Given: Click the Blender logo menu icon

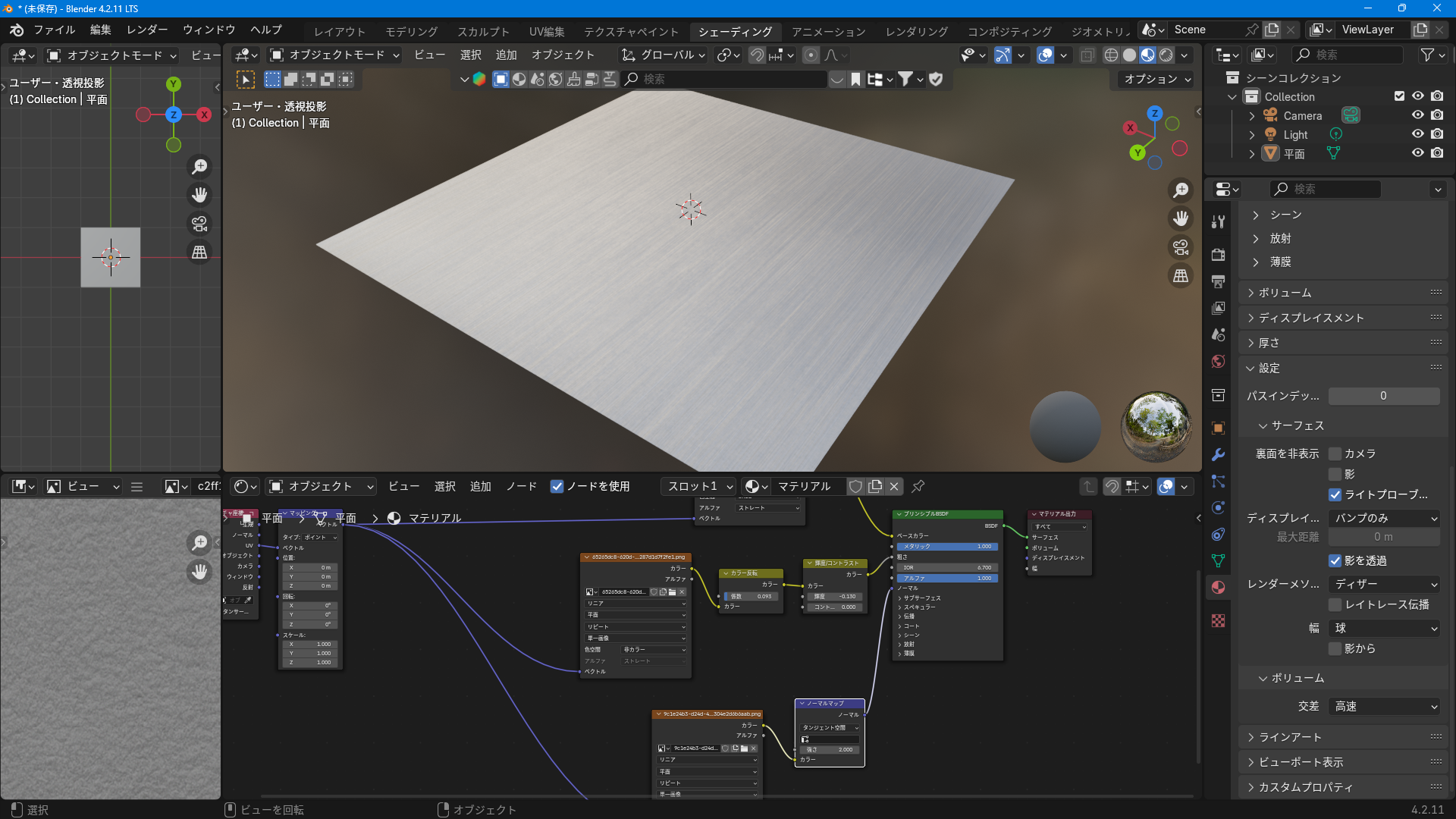Looking at the screenshot, I should (x=17, y=30).
